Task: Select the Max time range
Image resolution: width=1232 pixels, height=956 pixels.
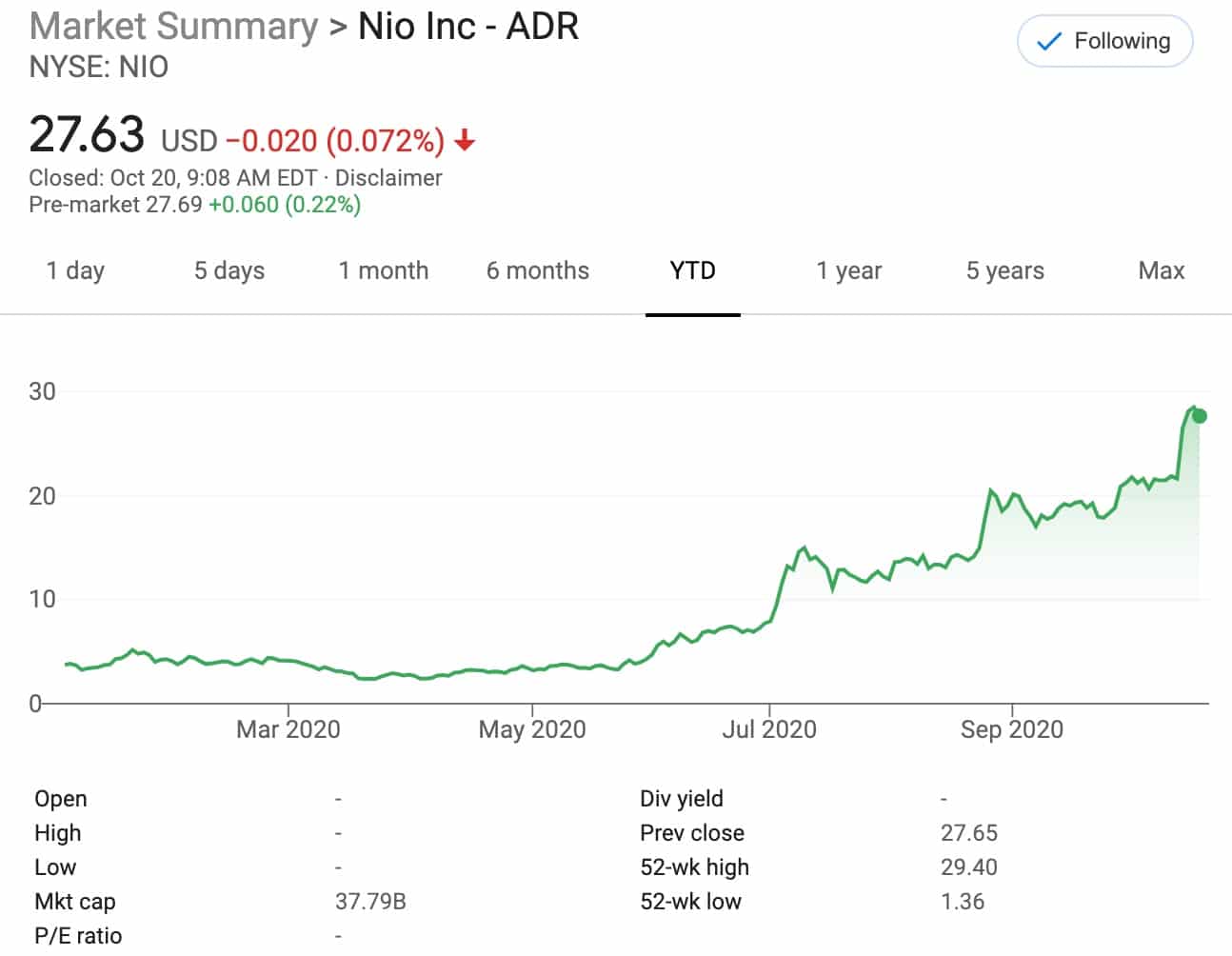Action: [1160, 270]
